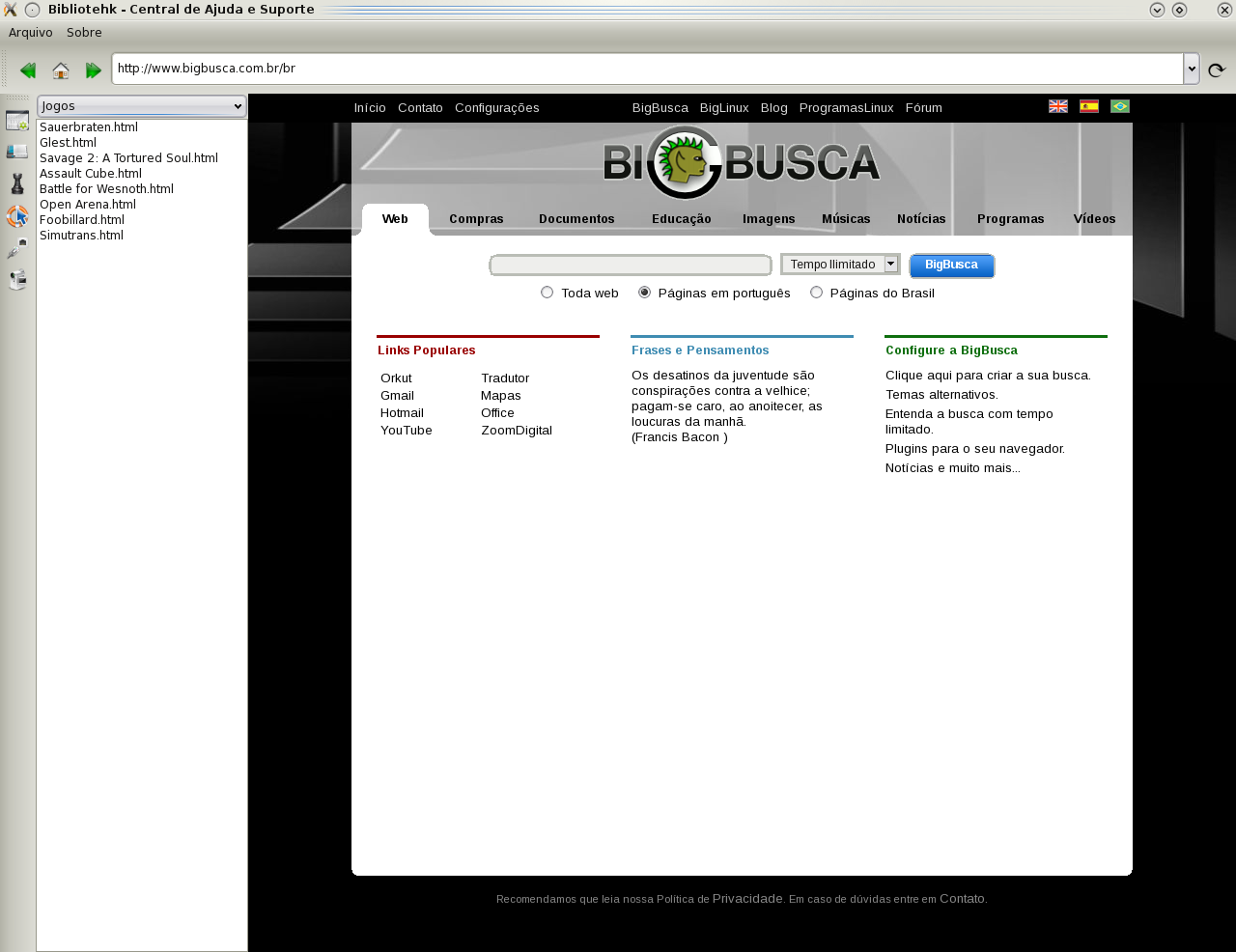The height and width of the screenshot is (952, 1236).
Task: Open the YouTube popular link
Action: (x=407, y=431)
